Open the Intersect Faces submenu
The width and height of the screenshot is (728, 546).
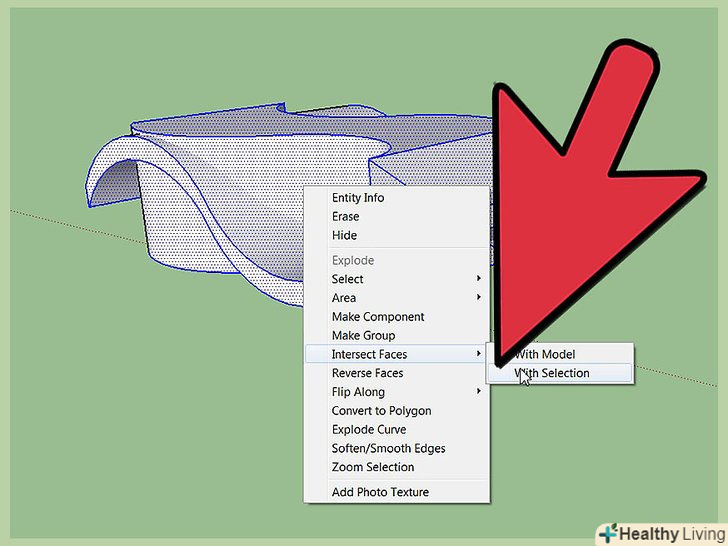point(396,354)
